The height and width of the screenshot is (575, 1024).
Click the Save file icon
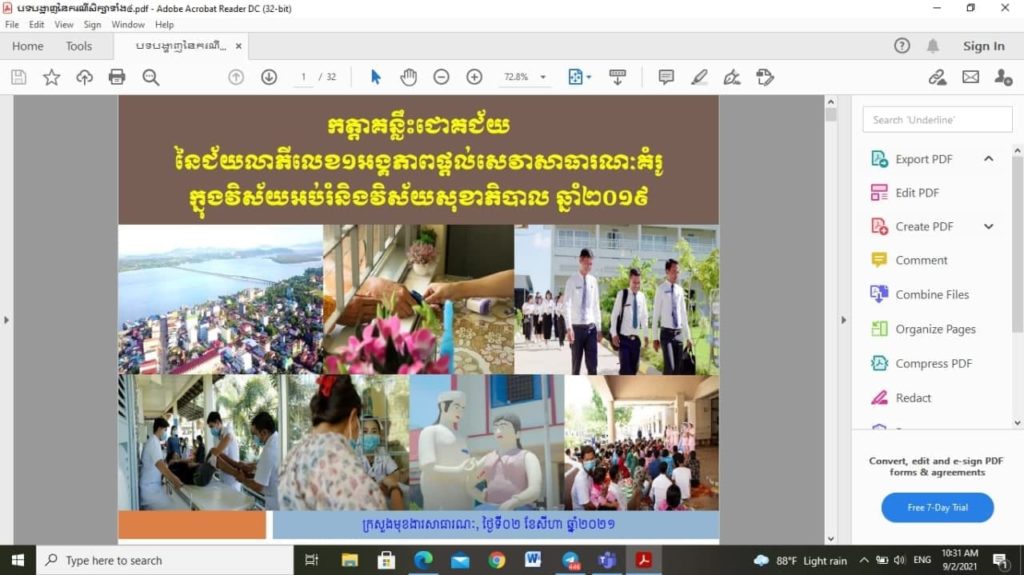pyautogui.click(x=19, y=77)
